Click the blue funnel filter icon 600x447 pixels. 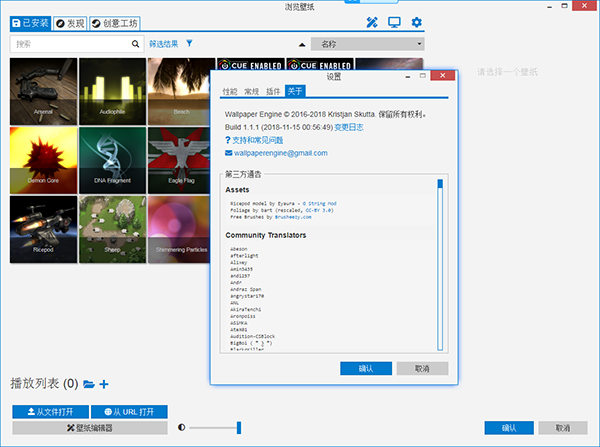pyautogui.click(x=189, y=43)
